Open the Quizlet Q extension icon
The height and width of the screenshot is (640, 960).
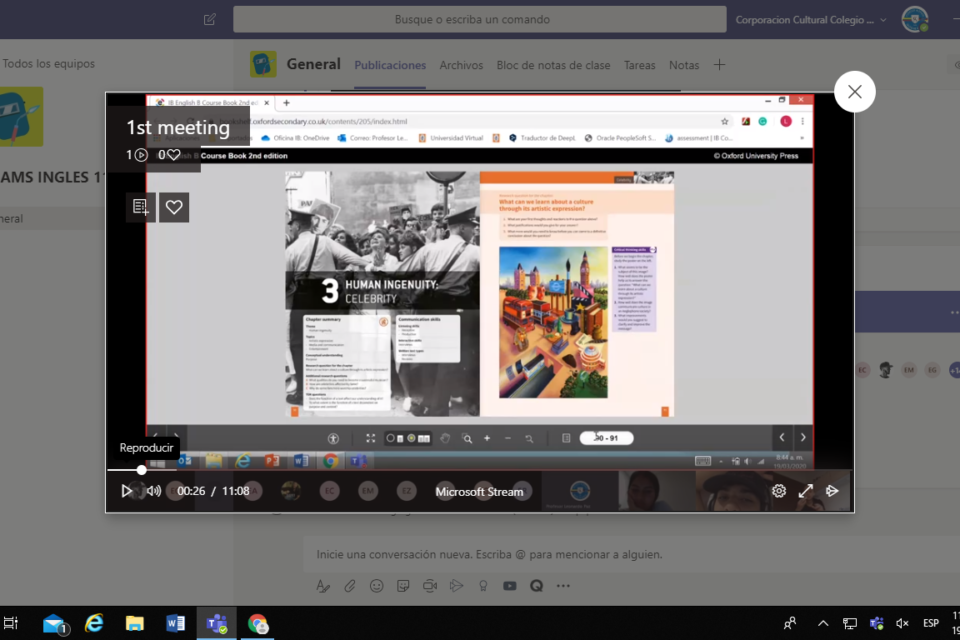click(x=536, y=586)
